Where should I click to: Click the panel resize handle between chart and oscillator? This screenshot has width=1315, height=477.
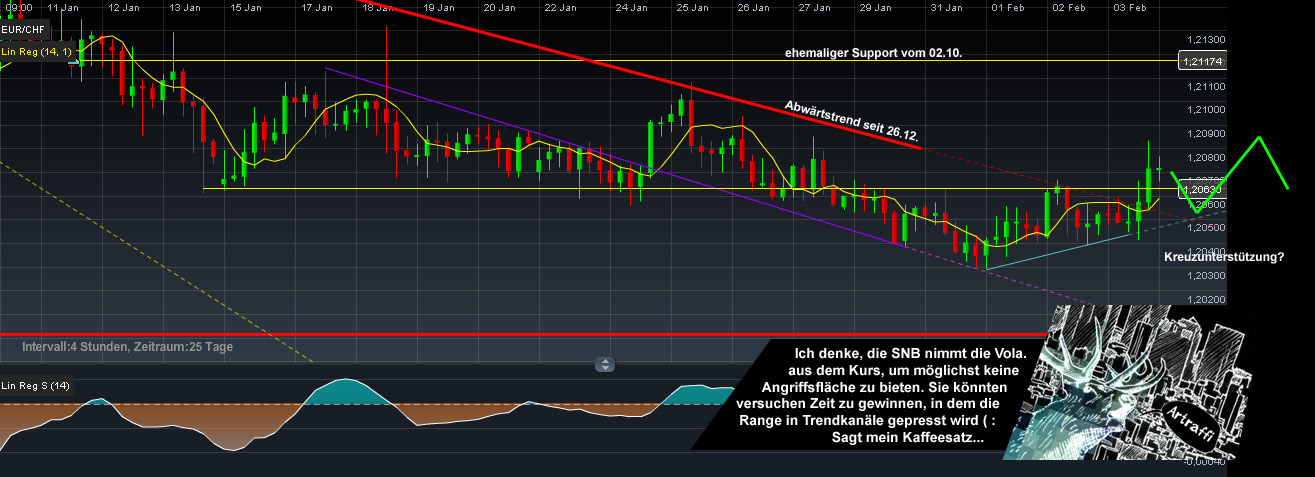click(605, 365)
